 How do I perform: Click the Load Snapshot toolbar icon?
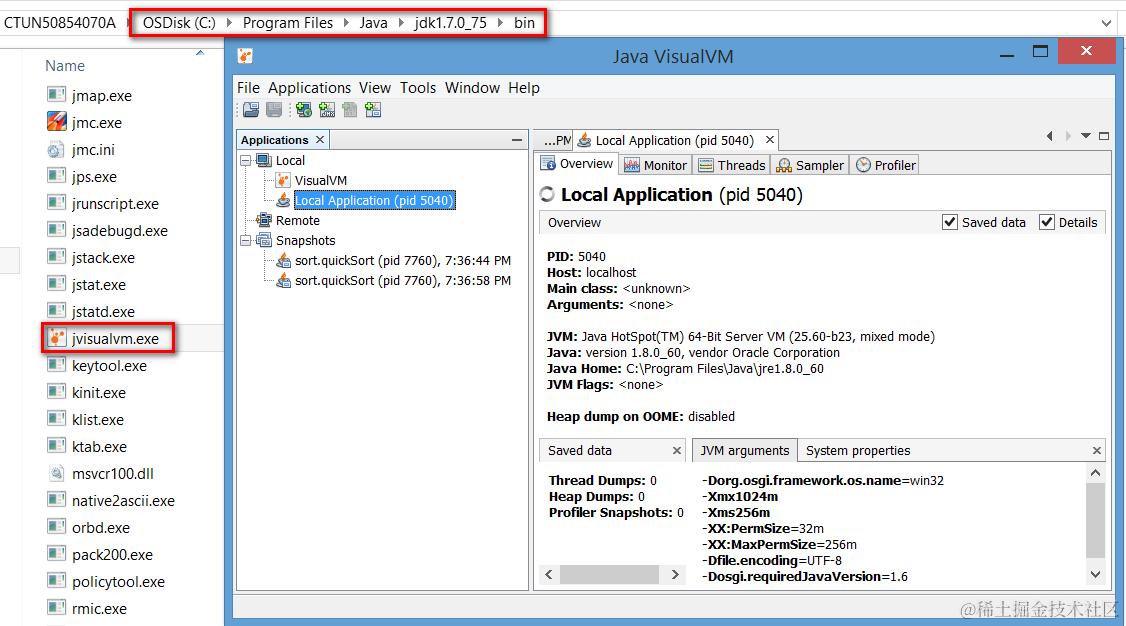[x=251, y=109]
